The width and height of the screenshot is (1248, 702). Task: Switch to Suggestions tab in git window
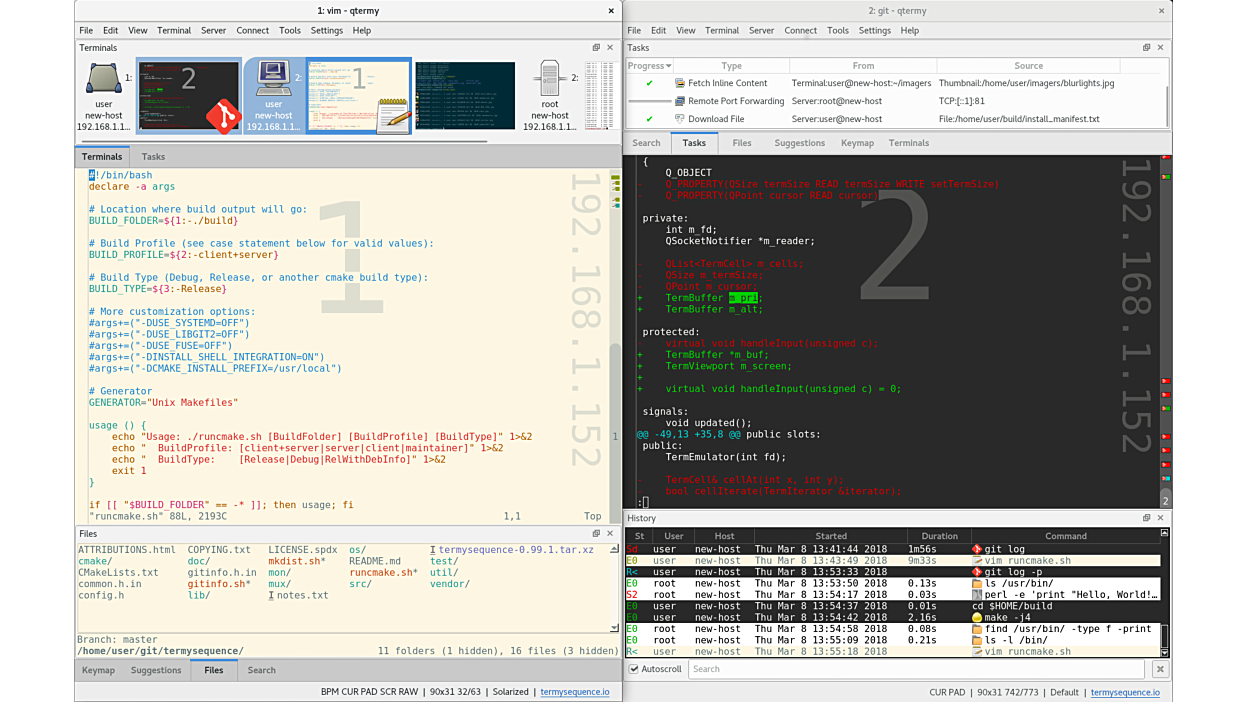[799, 143]
